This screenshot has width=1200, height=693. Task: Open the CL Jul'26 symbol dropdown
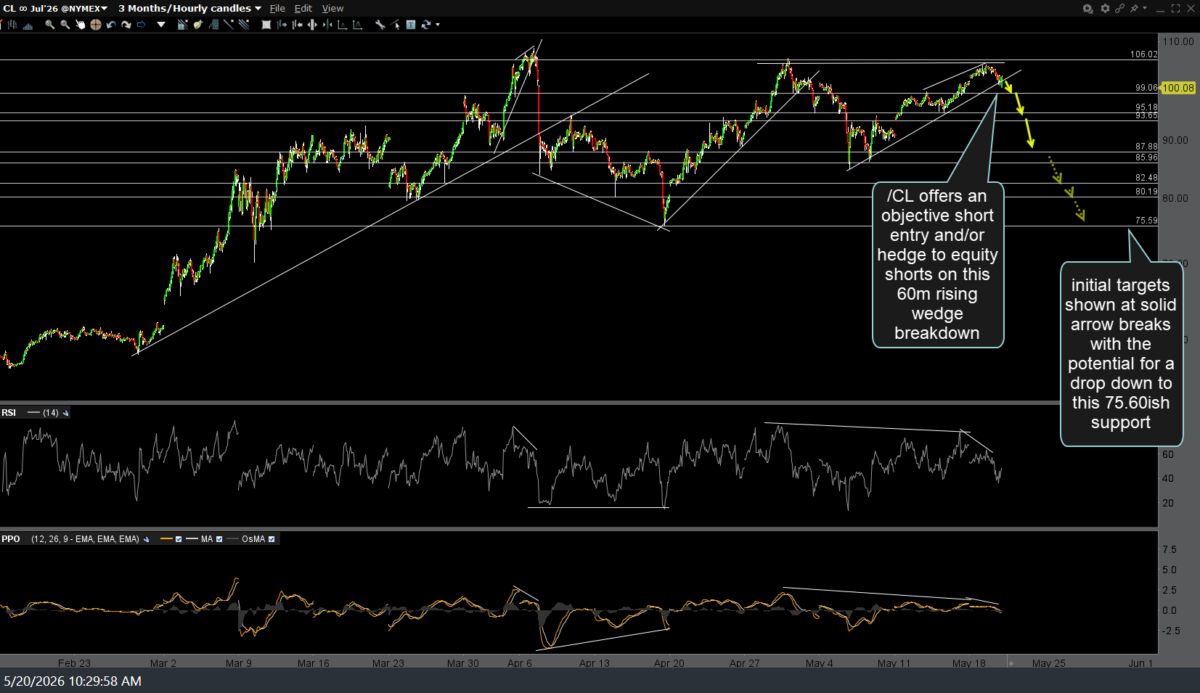[54, 8]
